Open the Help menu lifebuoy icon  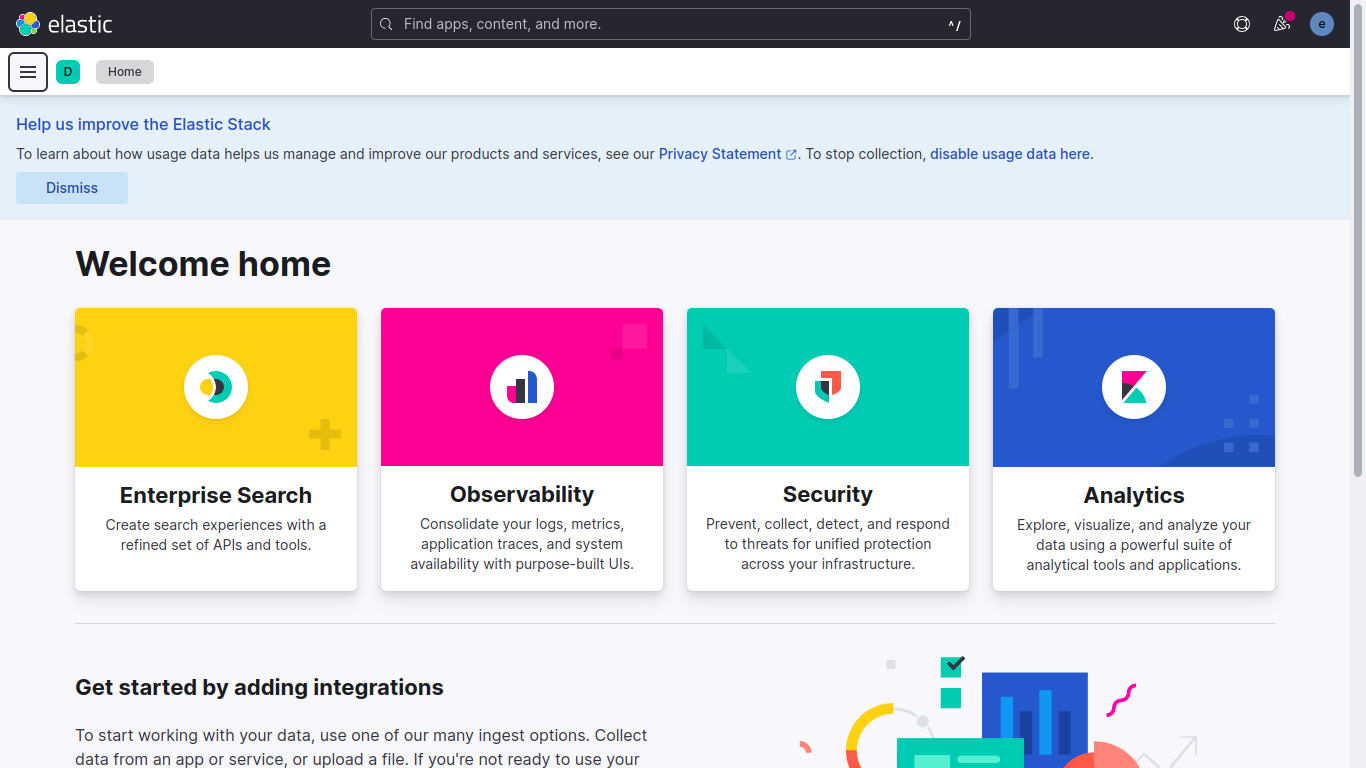coord(1242,24)
